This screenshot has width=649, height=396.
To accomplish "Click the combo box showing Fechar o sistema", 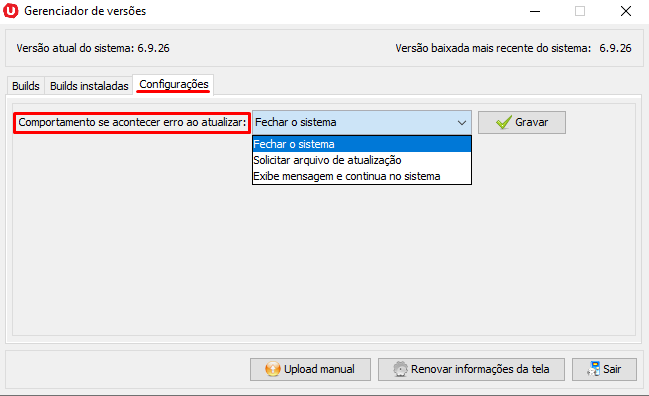I will [x=361, y=122].
